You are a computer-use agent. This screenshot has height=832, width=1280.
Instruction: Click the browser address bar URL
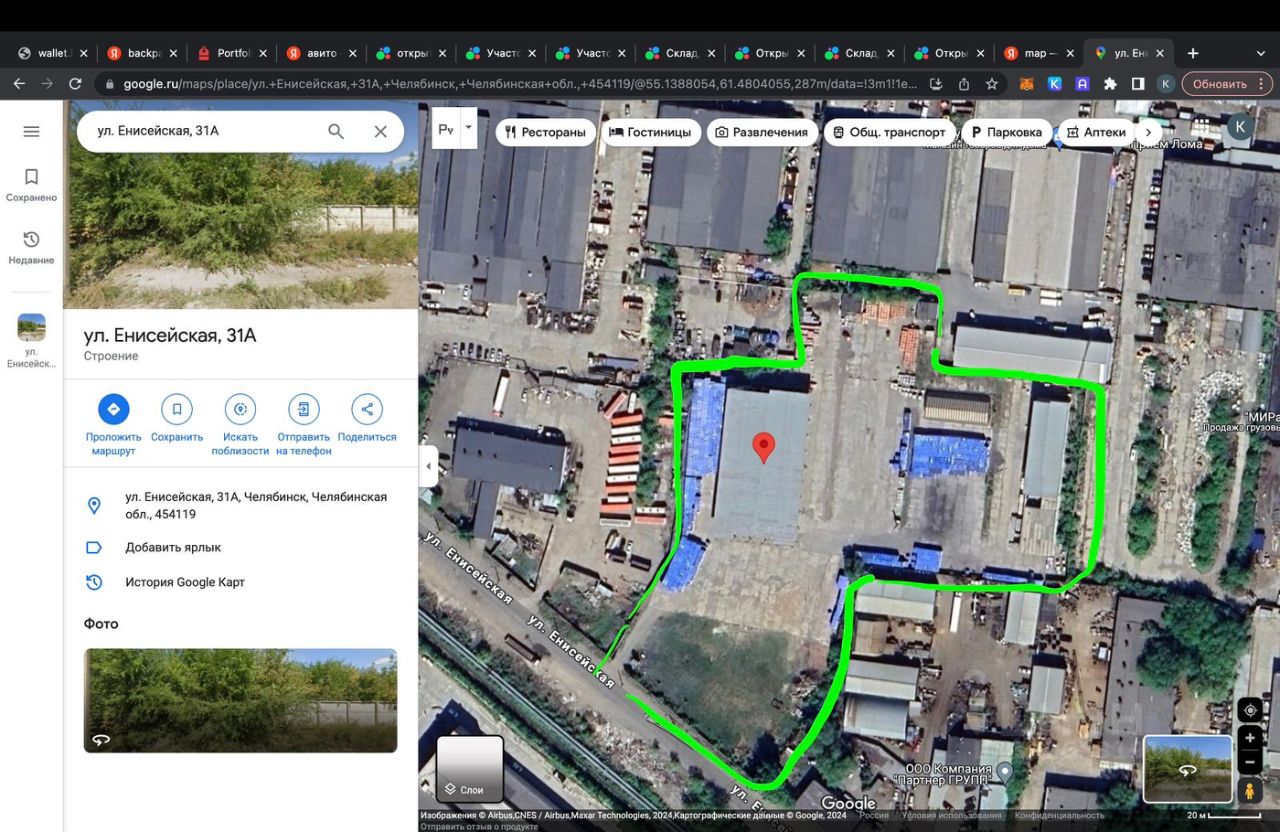(521, 84)
